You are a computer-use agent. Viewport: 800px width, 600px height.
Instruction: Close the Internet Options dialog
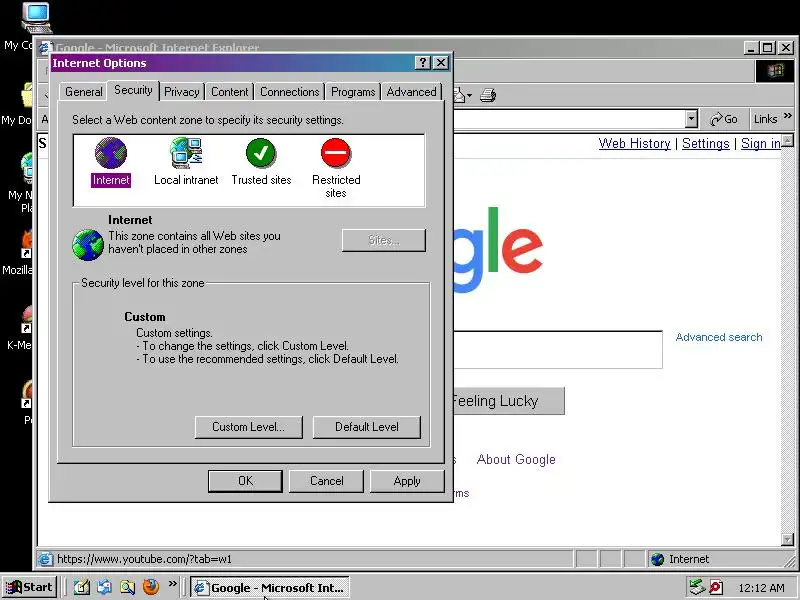(x=441, y=63)
